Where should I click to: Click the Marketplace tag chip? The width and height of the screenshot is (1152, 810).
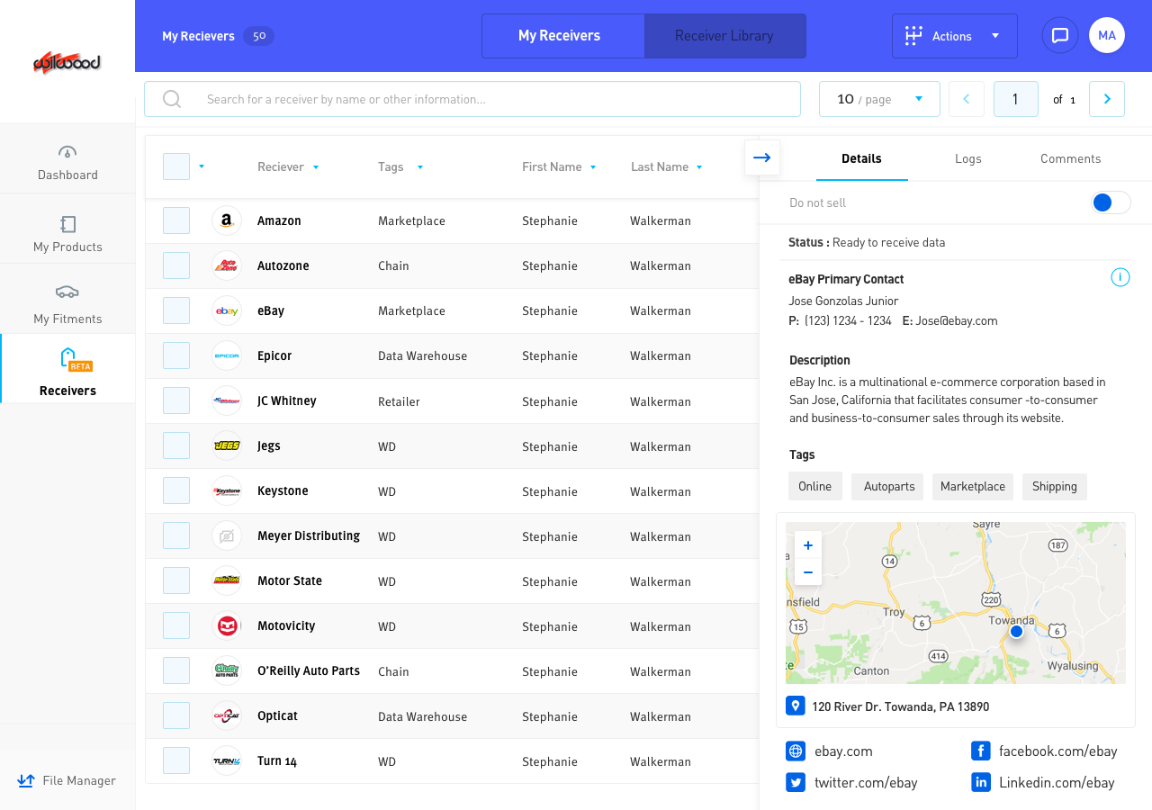(972, 487)
